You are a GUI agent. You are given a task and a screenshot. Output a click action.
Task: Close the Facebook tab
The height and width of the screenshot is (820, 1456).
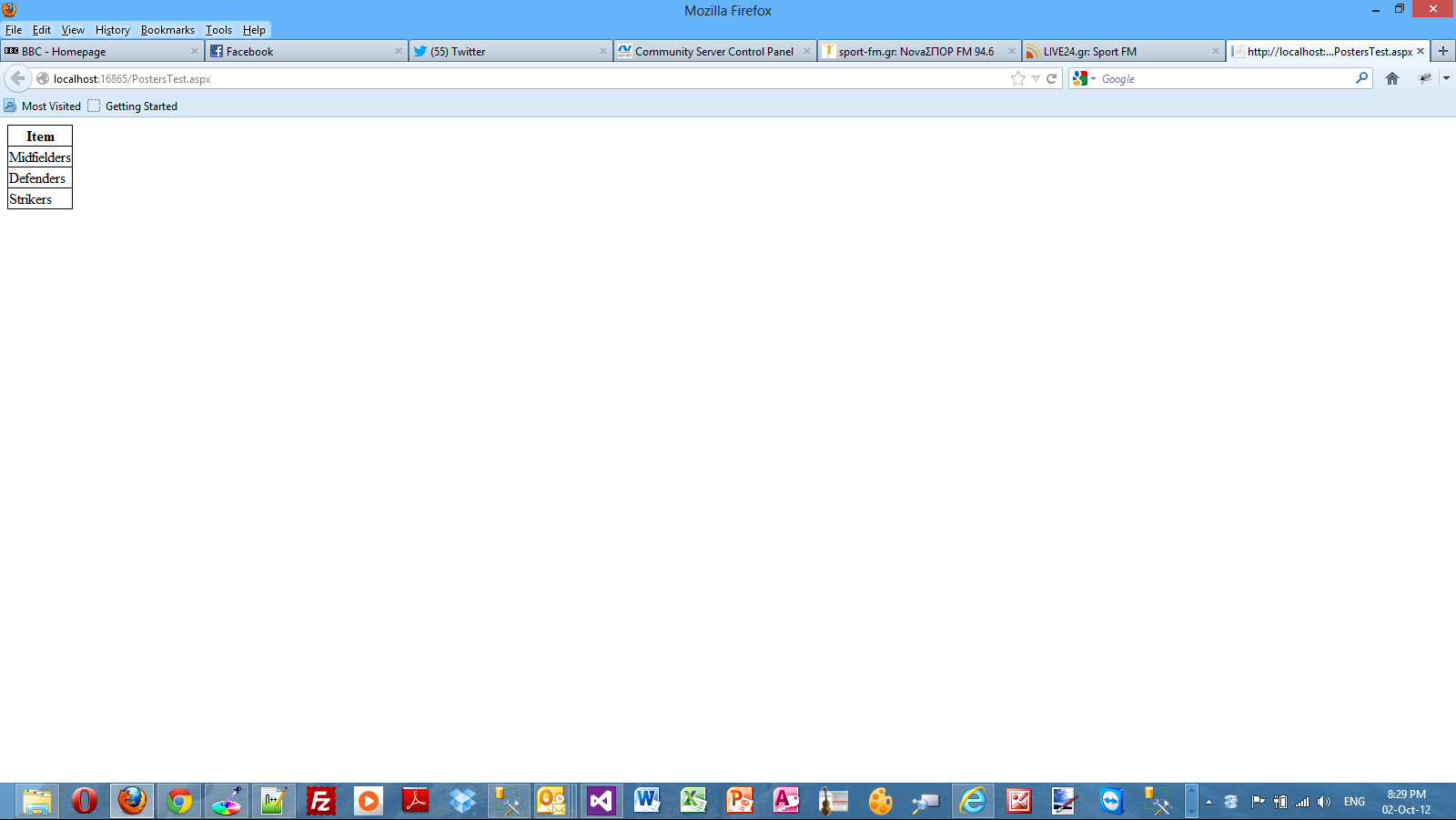coord(398,51)
